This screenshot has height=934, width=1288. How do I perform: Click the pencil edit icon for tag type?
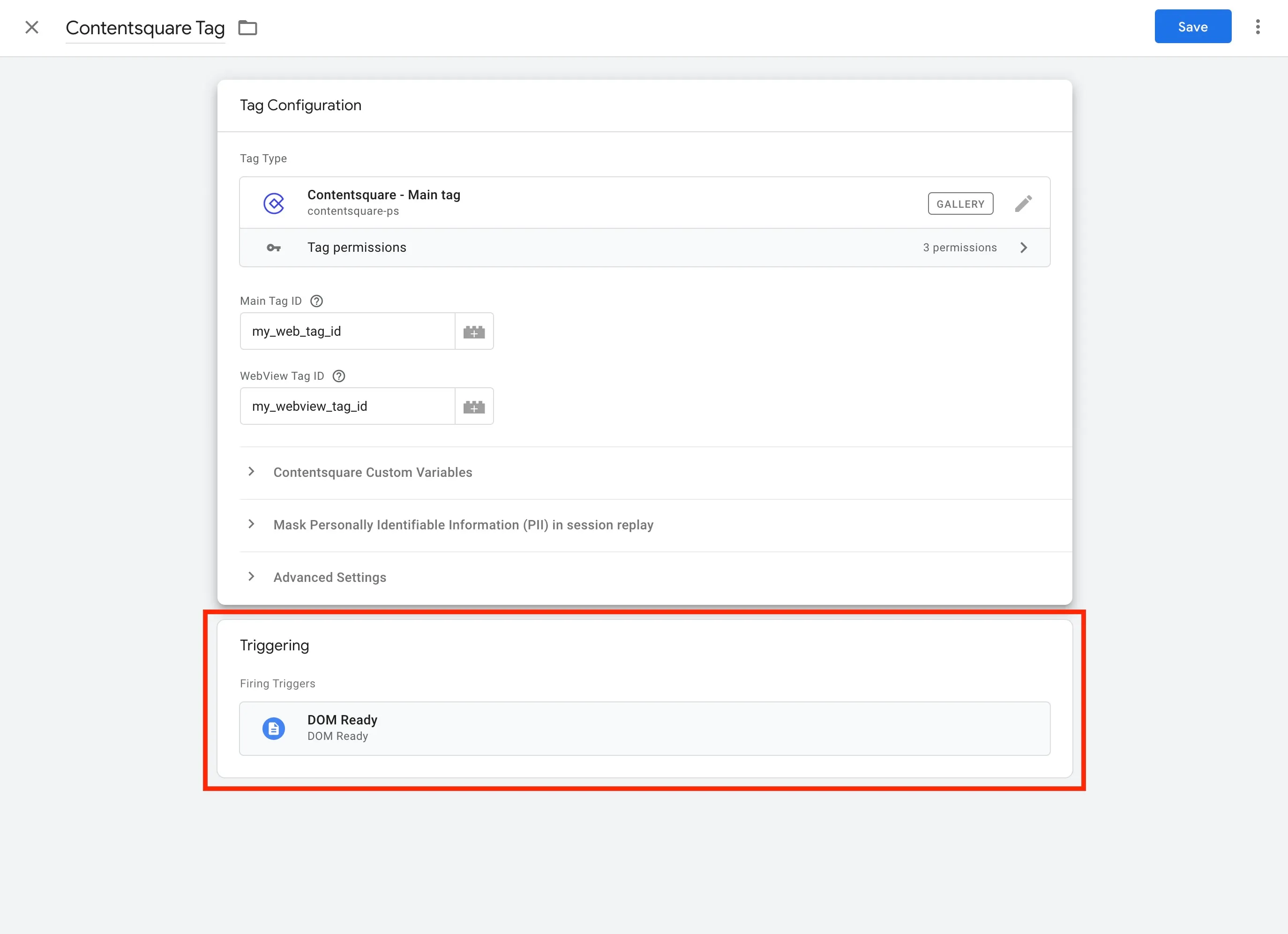click(x=1023, y=203)
